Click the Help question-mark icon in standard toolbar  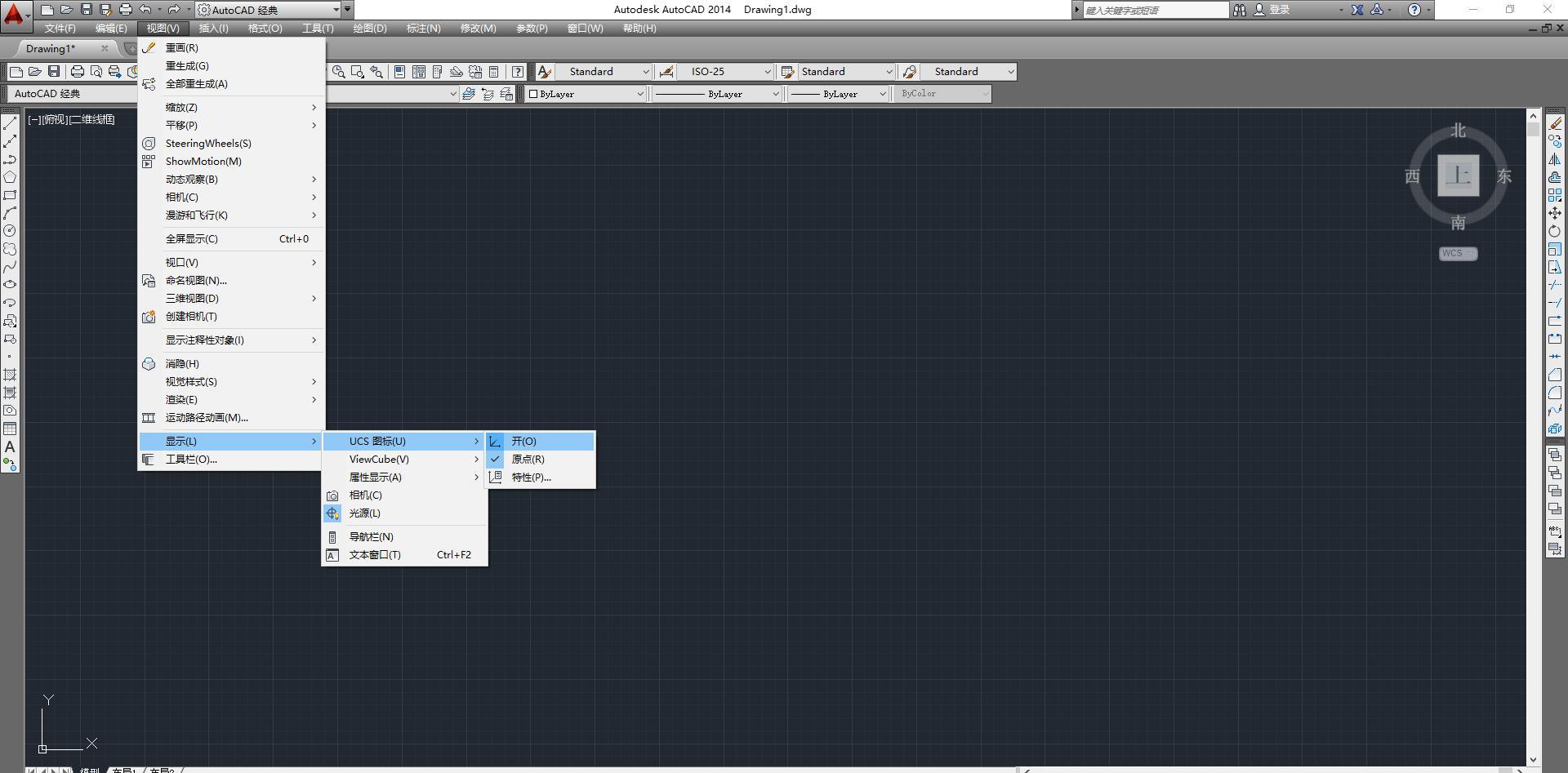coord(517,72)
